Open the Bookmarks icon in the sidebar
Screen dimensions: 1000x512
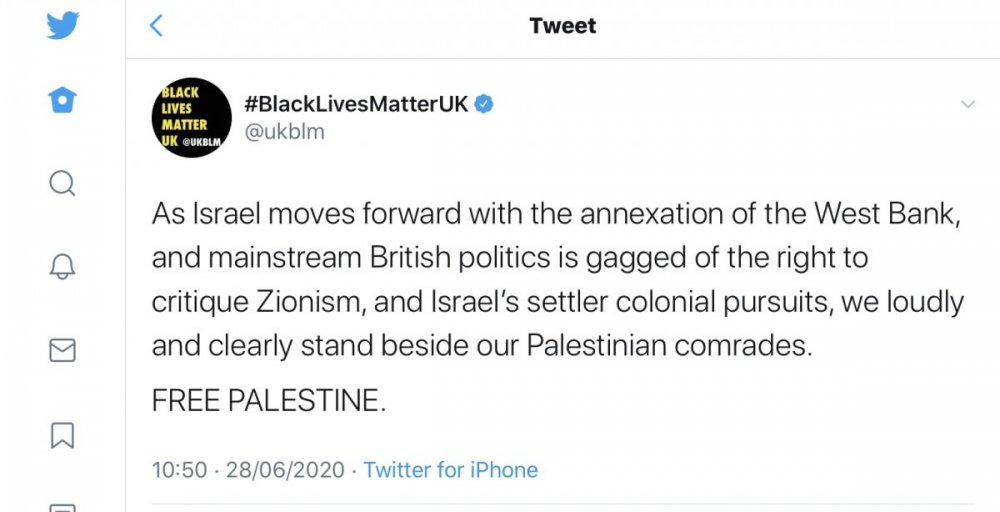pos(62,434)
